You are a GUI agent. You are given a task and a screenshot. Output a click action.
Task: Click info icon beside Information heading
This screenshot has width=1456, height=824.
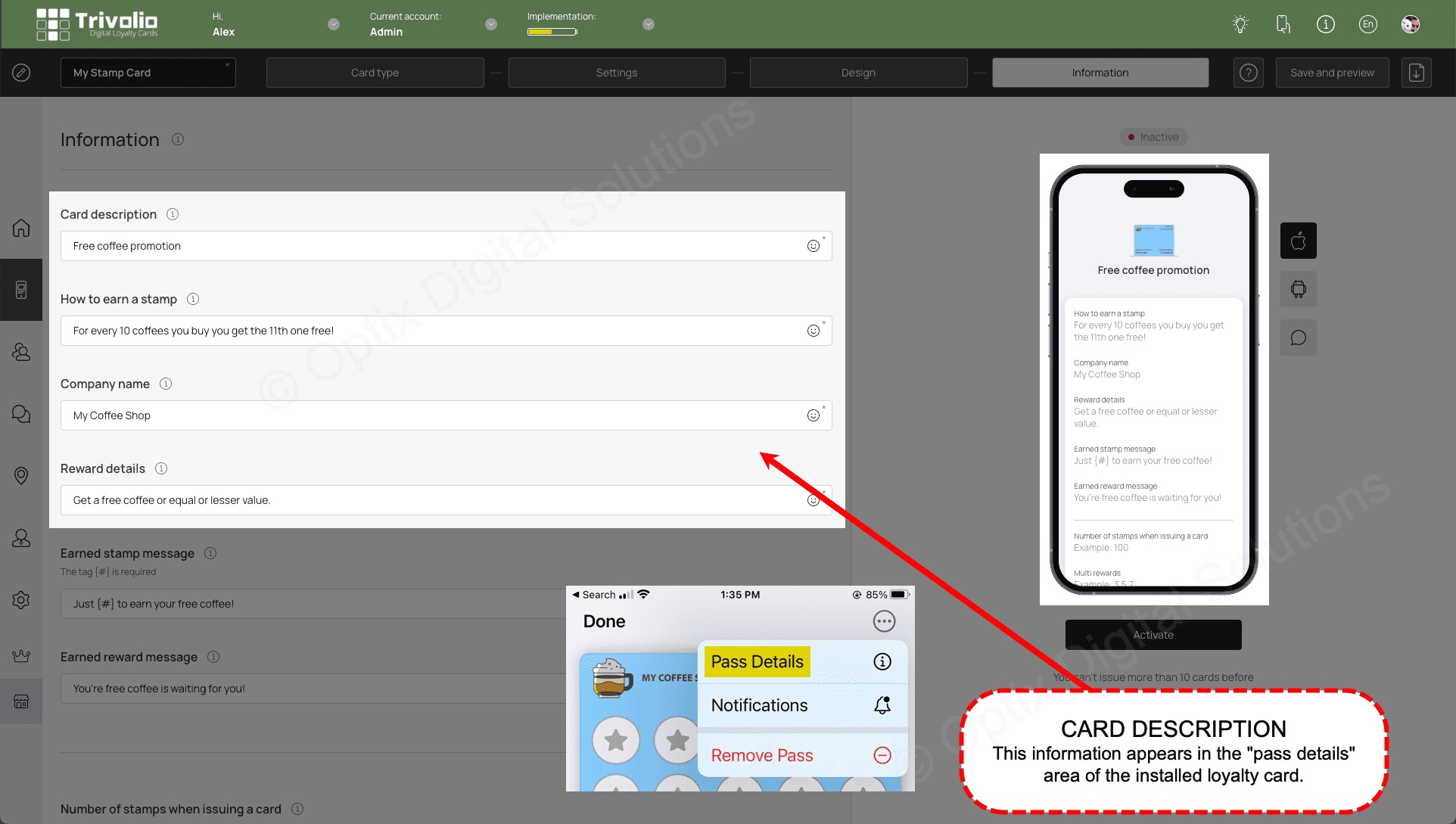(178, 139)
